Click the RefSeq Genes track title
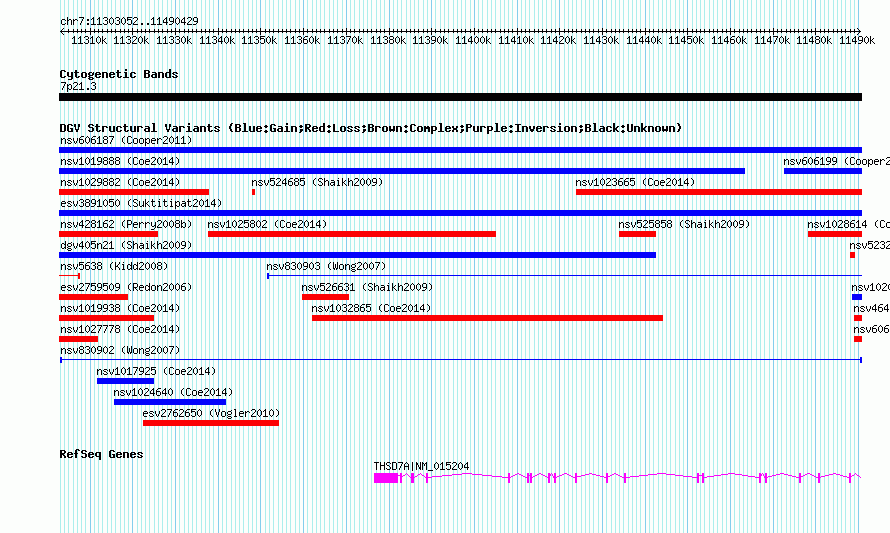 pyautogui.click(x=101, y=454)
